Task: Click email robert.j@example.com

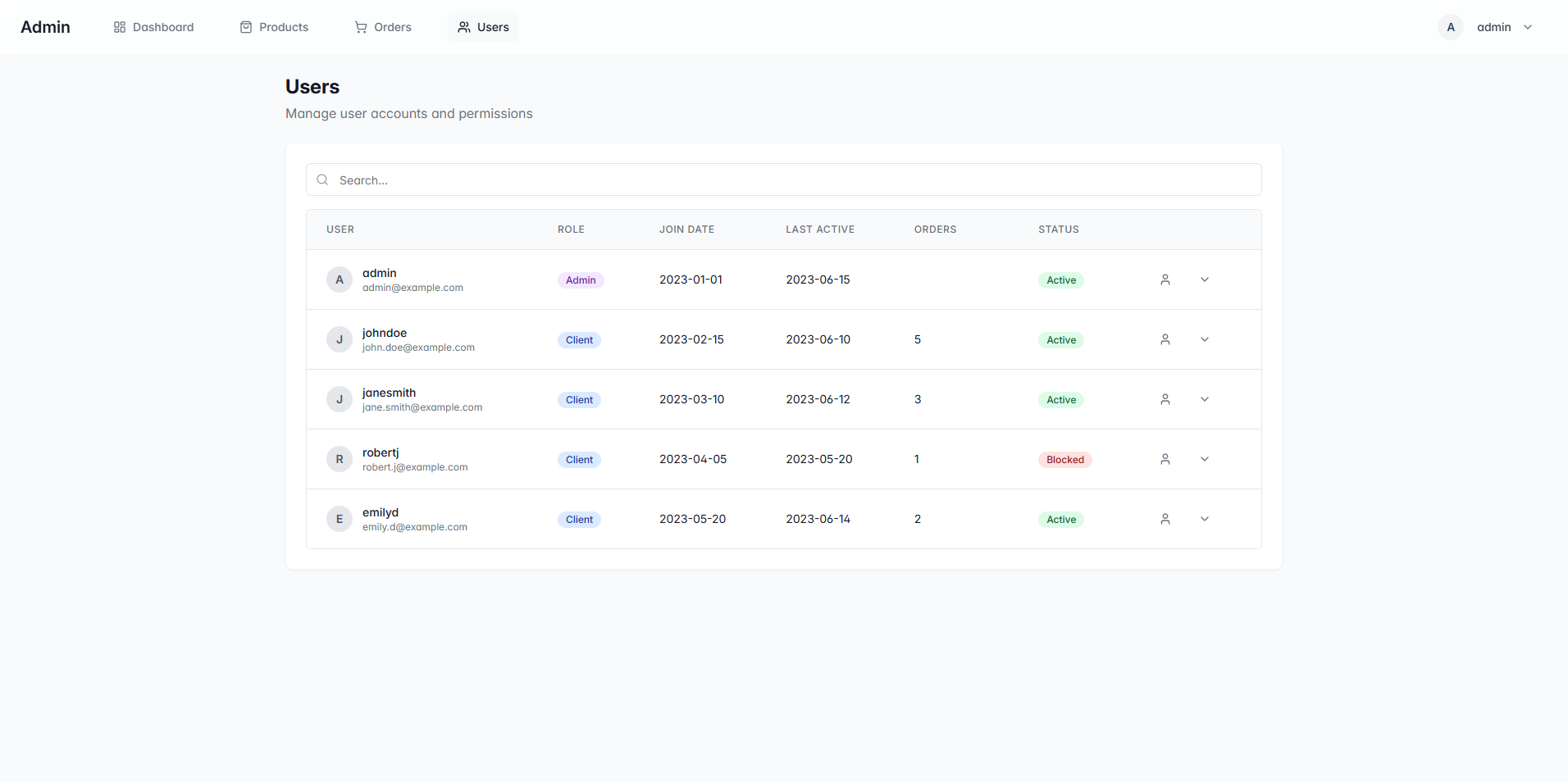Action: (415, 467)
